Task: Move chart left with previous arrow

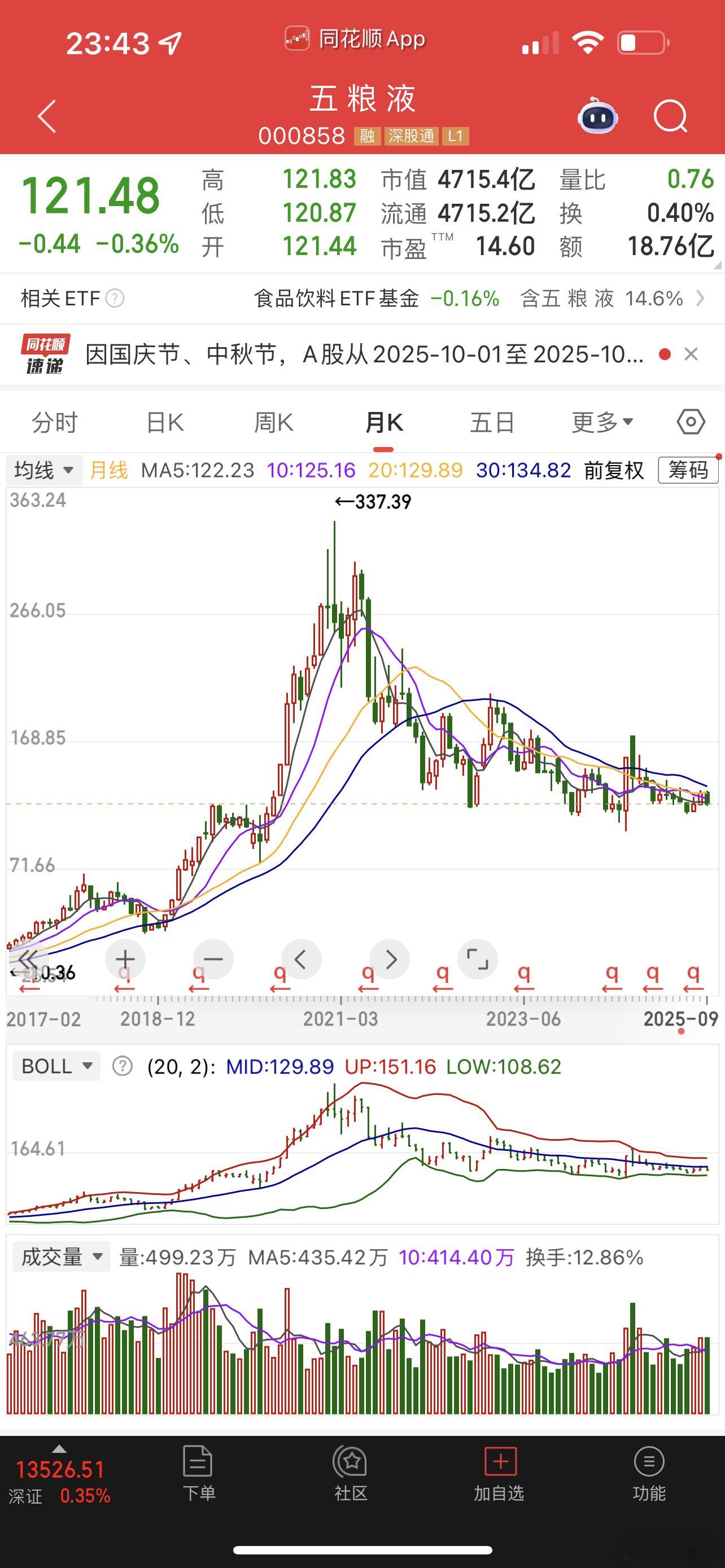Action: pos(301,959)
